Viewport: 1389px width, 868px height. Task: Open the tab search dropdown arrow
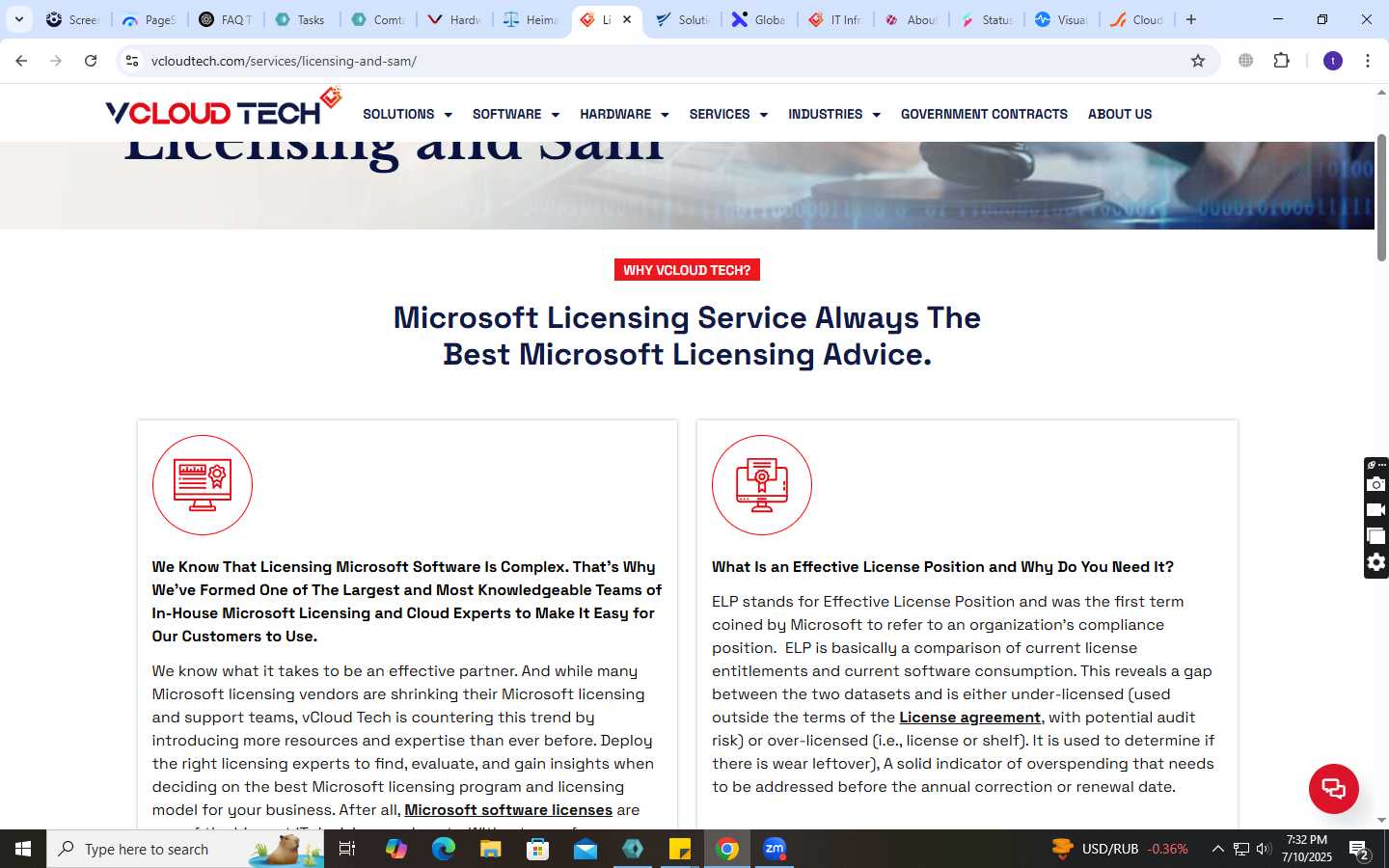click(18, 19)
